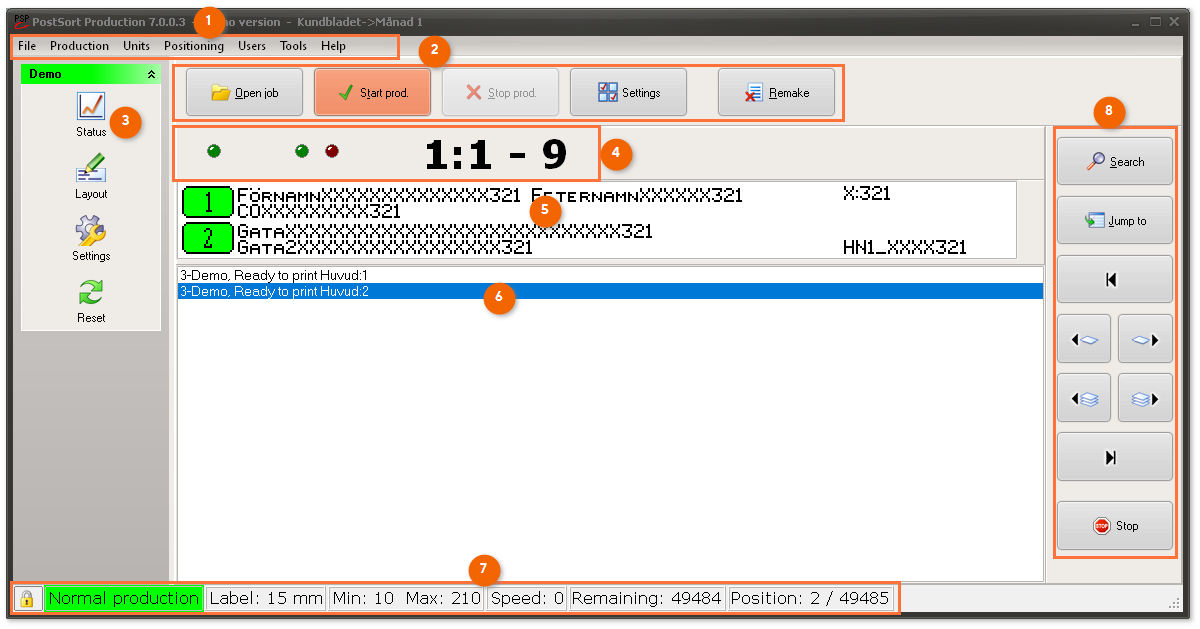Step back one item arrow
The height and width of the screenshot is (629, 1200).
(1084, 339)
